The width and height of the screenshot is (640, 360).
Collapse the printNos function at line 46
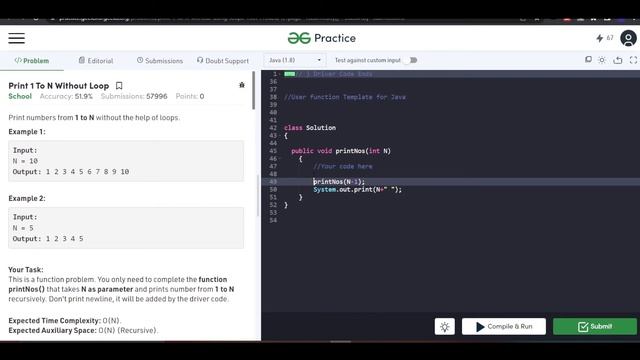pyautogui.click(x=280, y=159)
